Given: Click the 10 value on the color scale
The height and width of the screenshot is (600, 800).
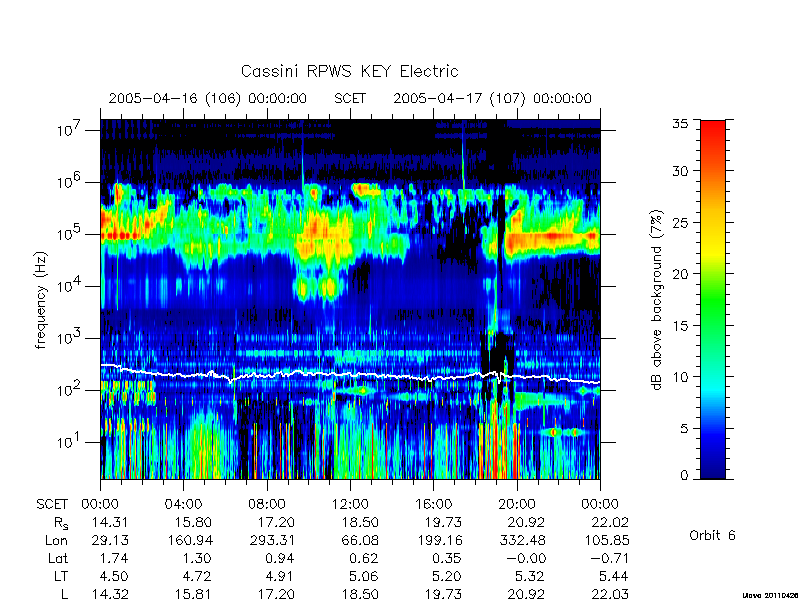Looking at the screenshot, I should pos(681,377).
